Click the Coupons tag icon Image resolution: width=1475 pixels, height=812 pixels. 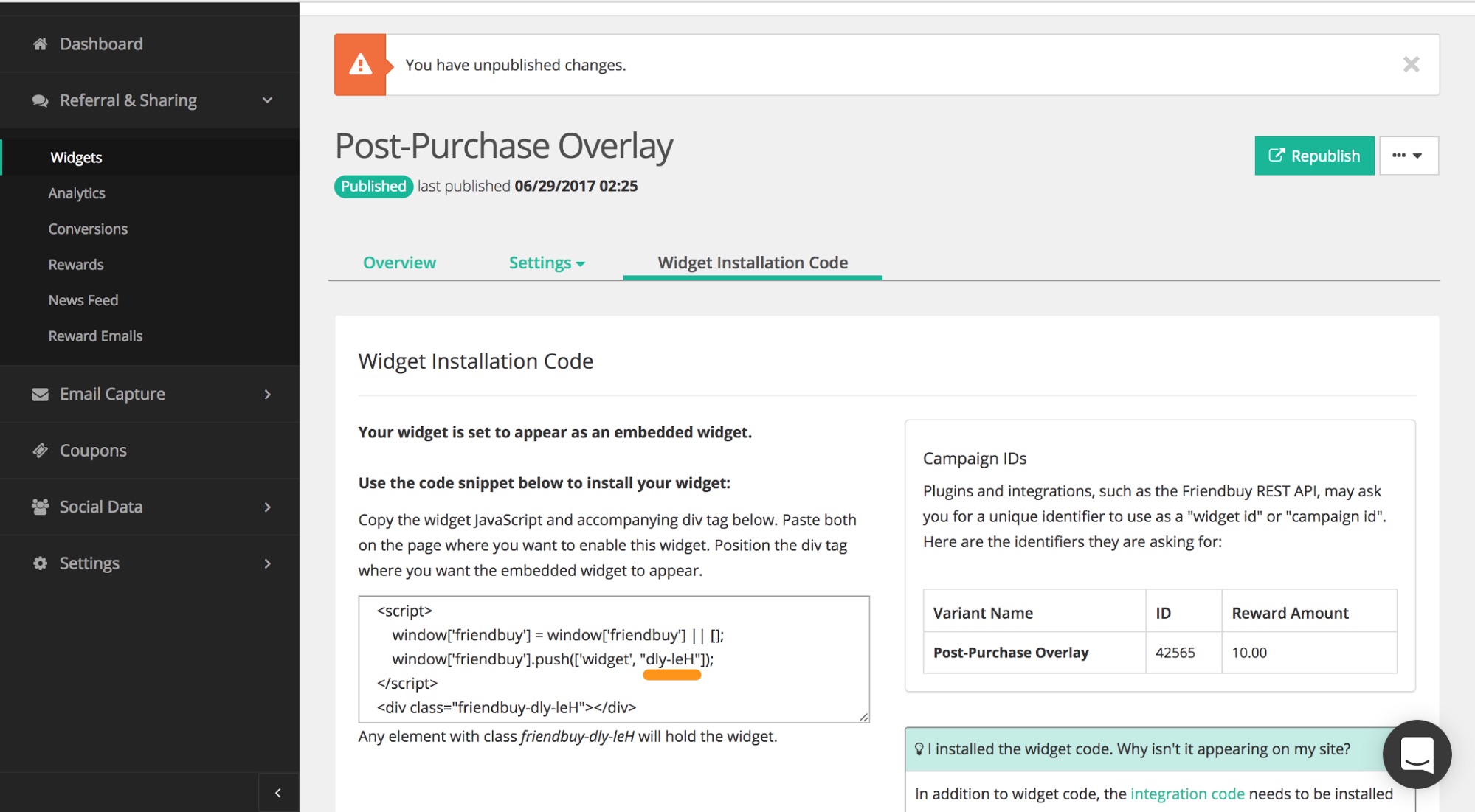point(40,451)
